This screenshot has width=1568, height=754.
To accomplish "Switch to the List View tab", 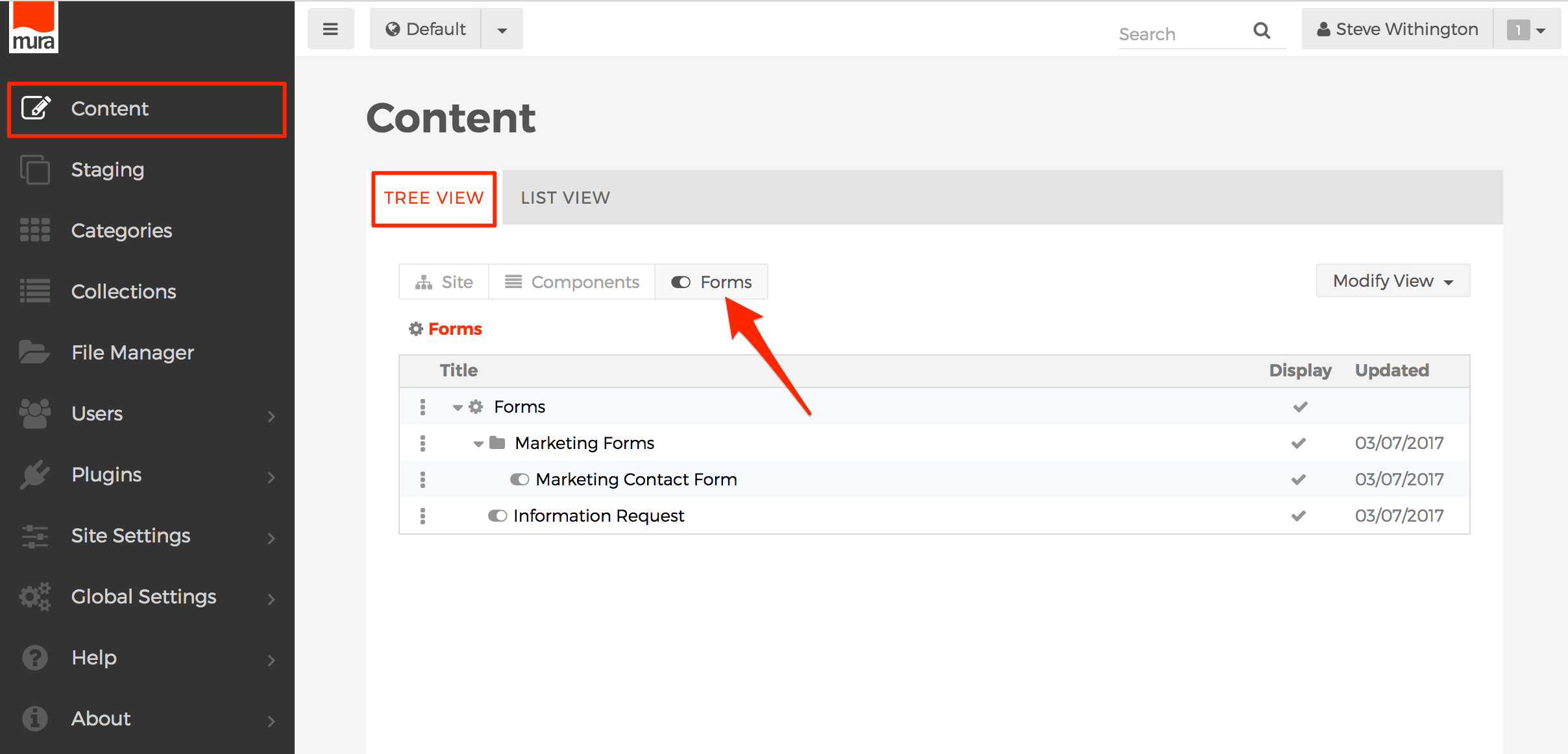I will [x=565, y=198].
